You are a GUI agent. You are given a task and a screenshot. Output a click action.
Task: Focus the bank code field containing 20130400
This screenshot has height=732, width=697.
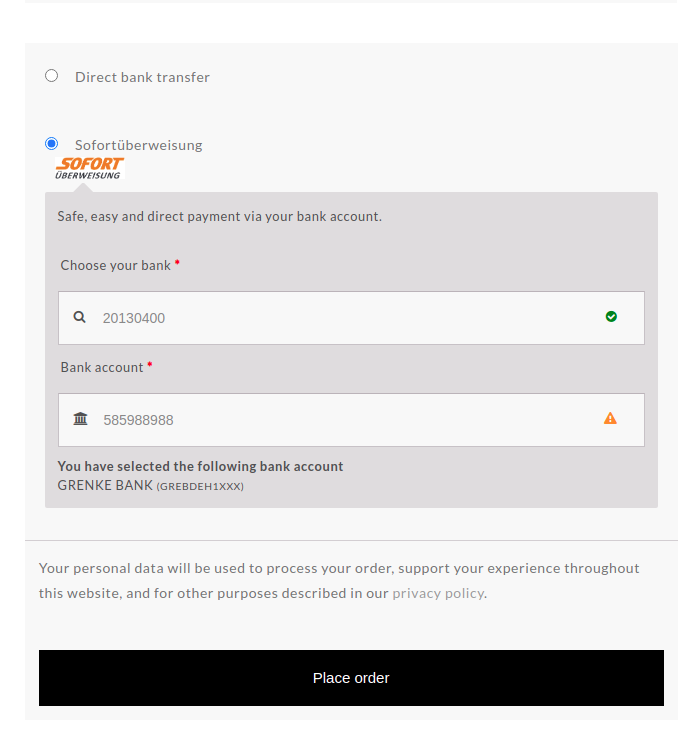click(x=340, y=318)
